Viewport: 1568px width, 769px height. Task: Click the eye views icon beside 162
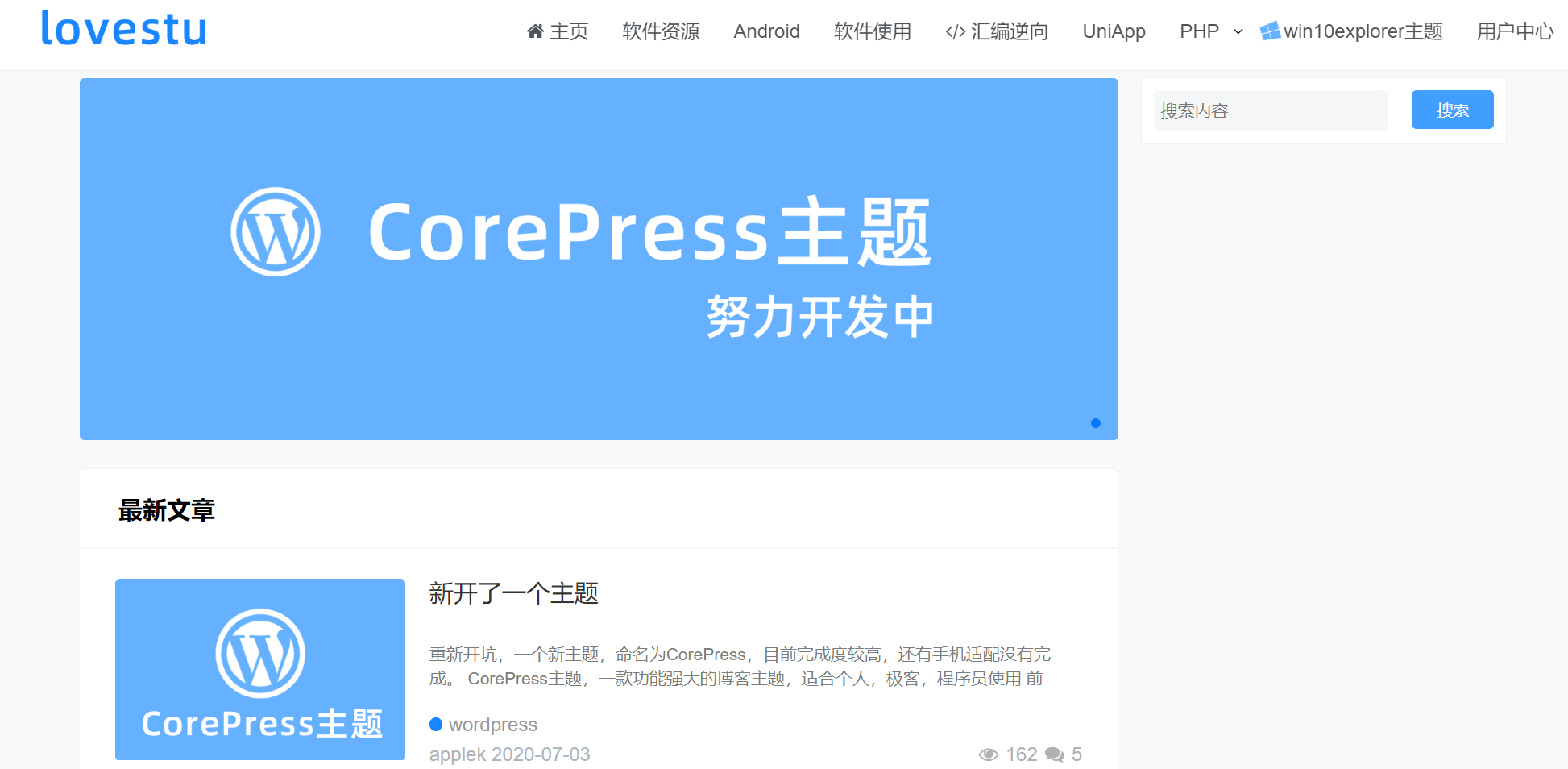pyautogui.click(x=989, y=754)
